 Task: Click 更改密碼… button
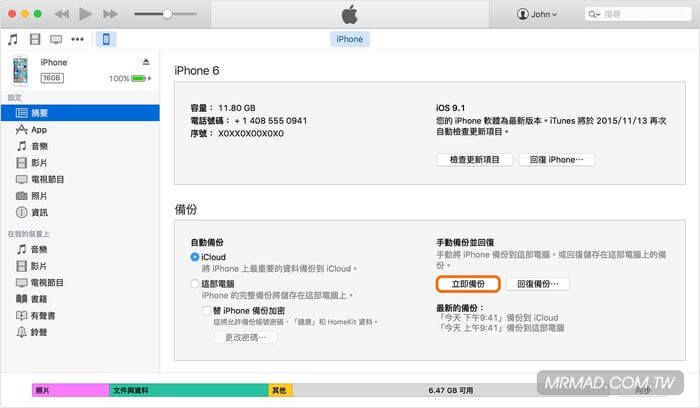(246, 337)
